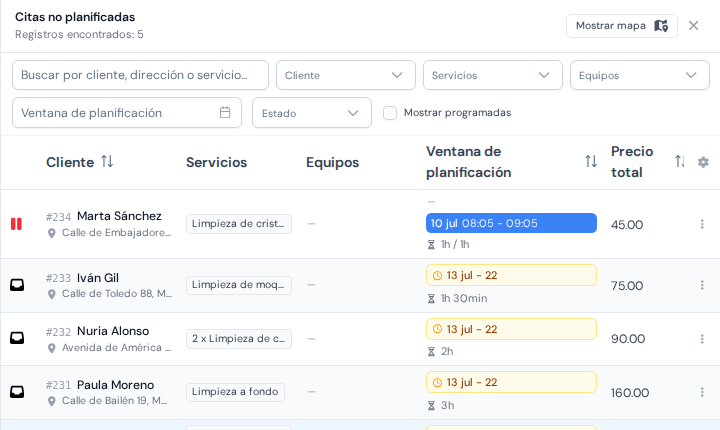The width and height of the screenshot is (720, 430).
Task: Click client name Paula Moreno
Action: [x=115, y=385]
